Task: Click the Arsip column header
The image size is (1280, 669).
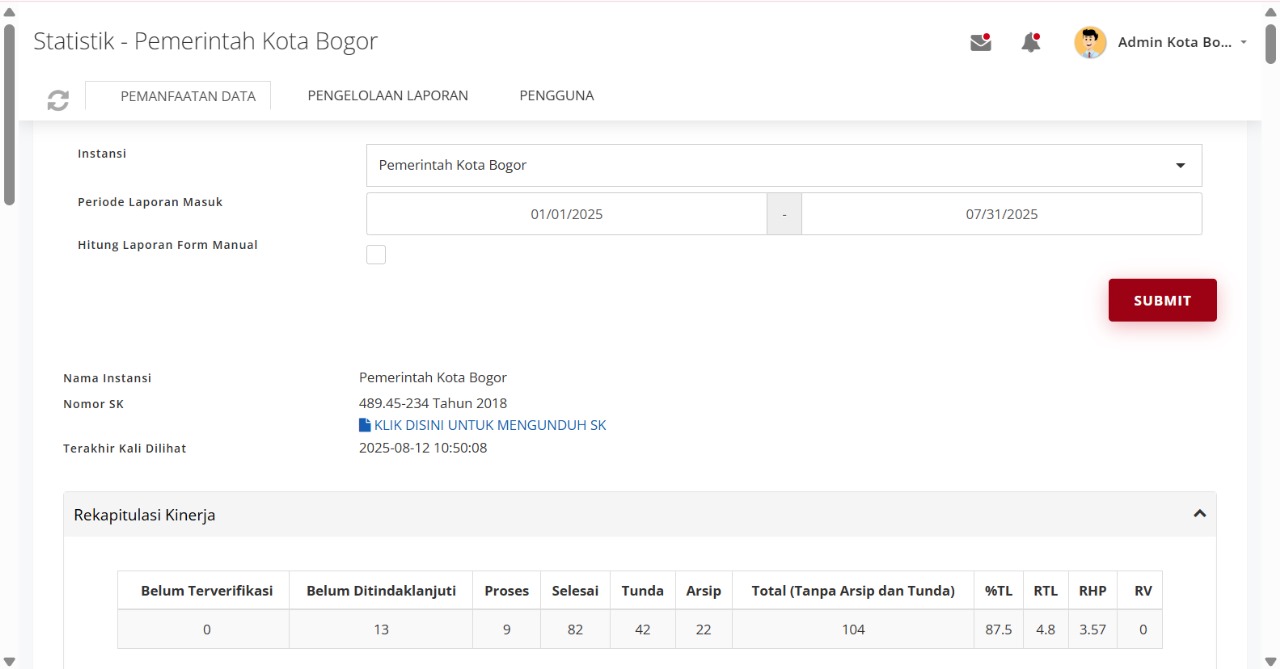Action: pos(703,590)
